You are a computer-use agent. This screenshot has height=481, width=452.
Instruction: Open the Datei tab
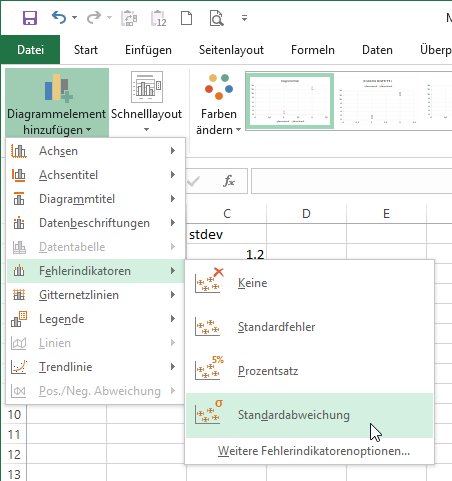(30, 50)
